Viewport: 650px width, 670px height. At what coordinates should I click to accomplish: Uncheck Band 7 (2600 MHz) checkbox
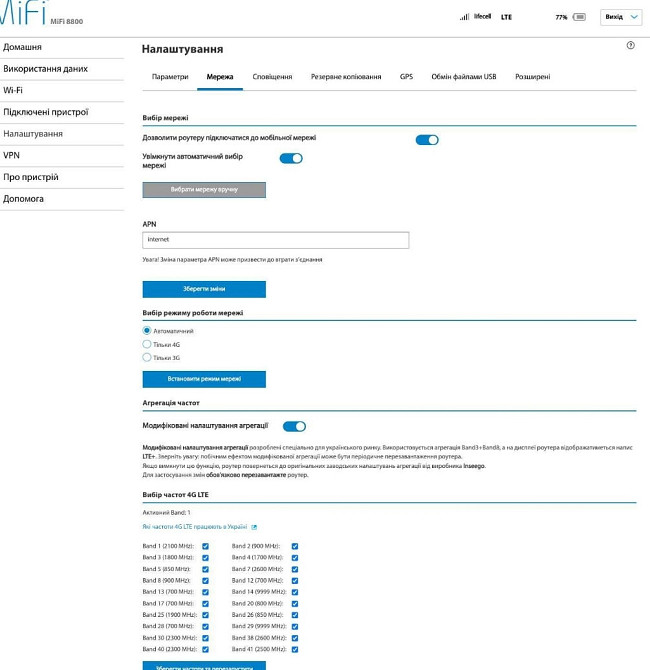coord(295,569)
